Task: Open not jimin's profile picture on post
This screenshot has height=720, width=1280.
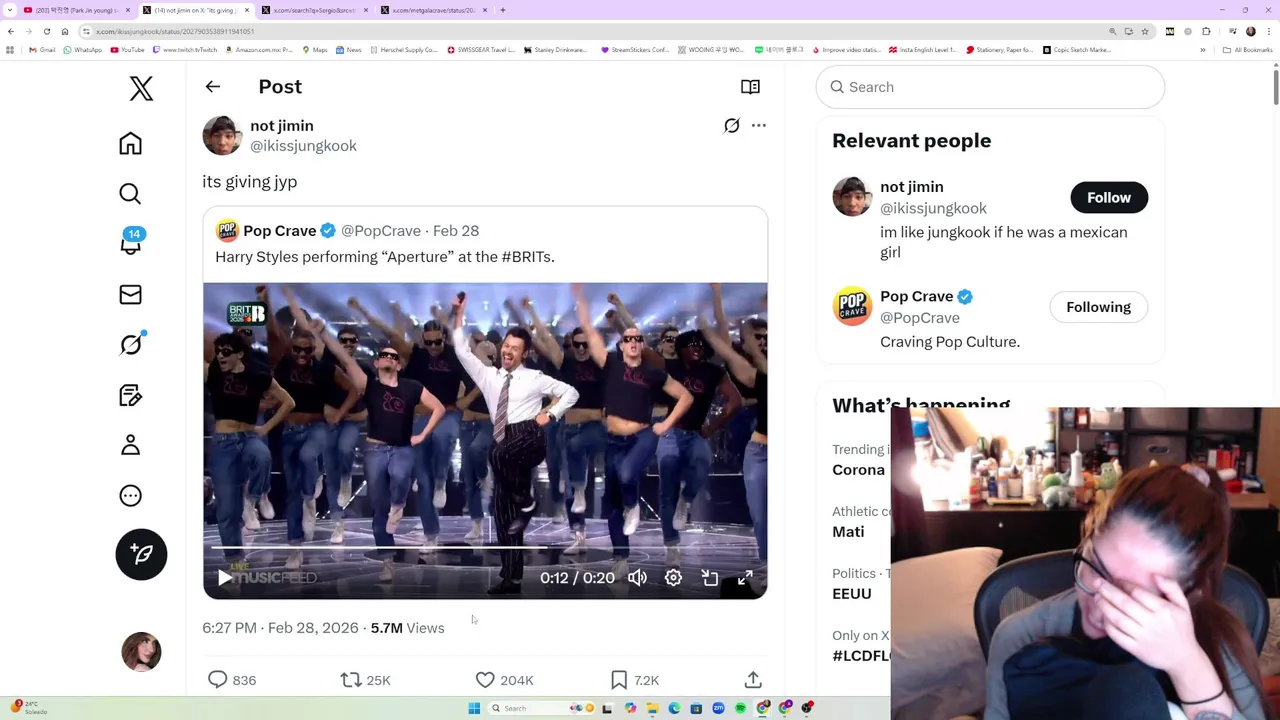Action: [x=222, y=135]
